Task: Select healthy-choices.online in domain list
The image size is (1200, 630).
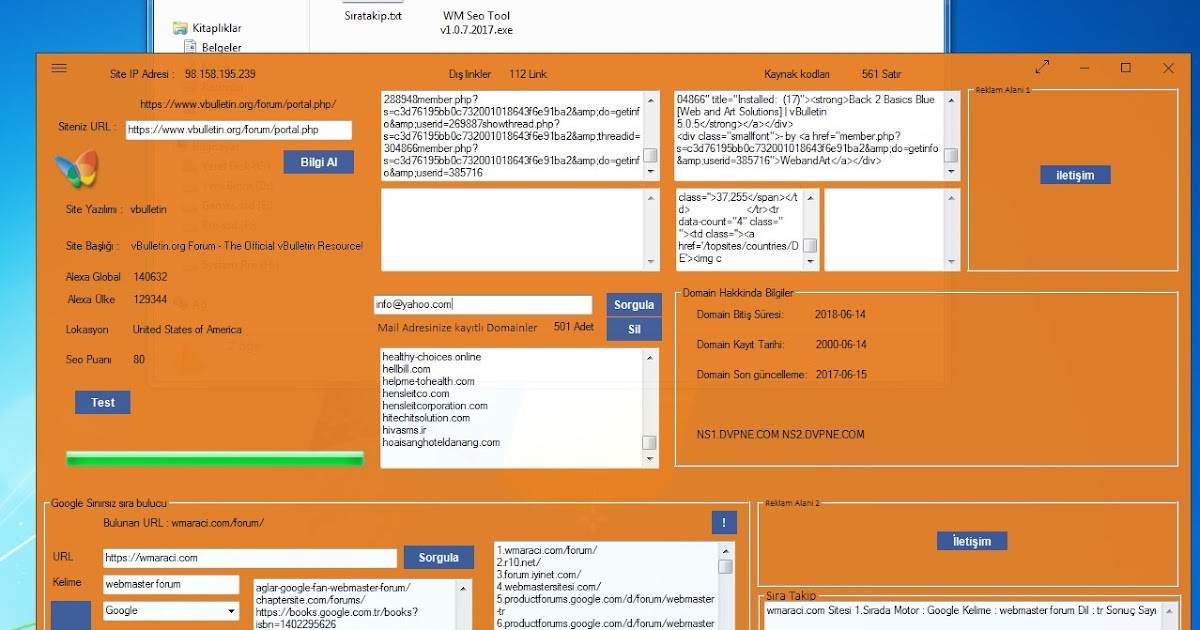Action: (x=431, y=357)
